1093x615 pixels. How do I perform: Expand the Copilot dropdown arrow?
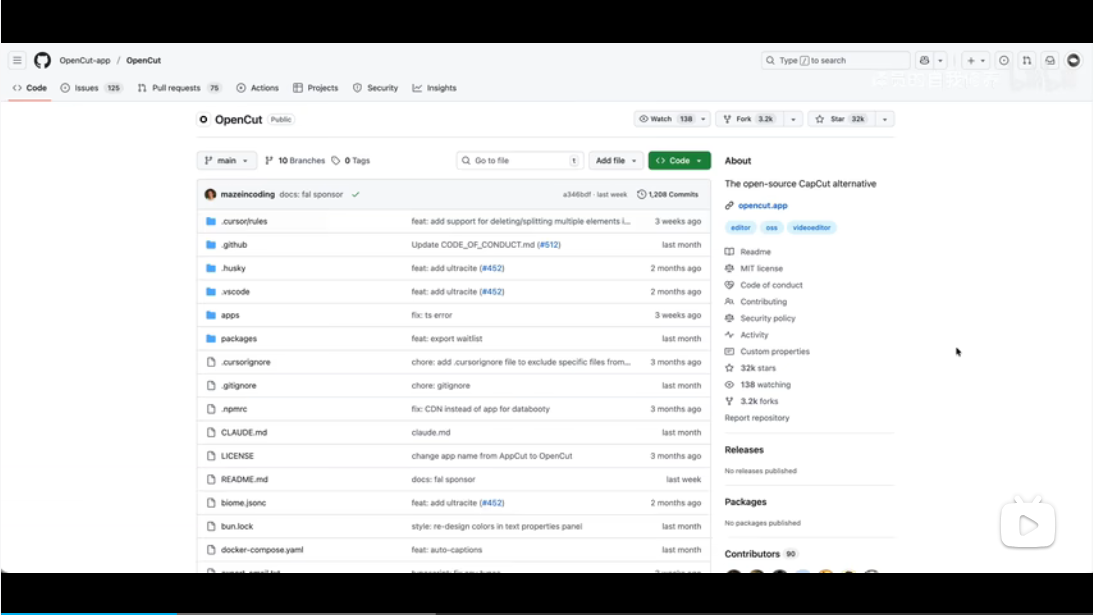pyautogui.click(x=940, y=61)
